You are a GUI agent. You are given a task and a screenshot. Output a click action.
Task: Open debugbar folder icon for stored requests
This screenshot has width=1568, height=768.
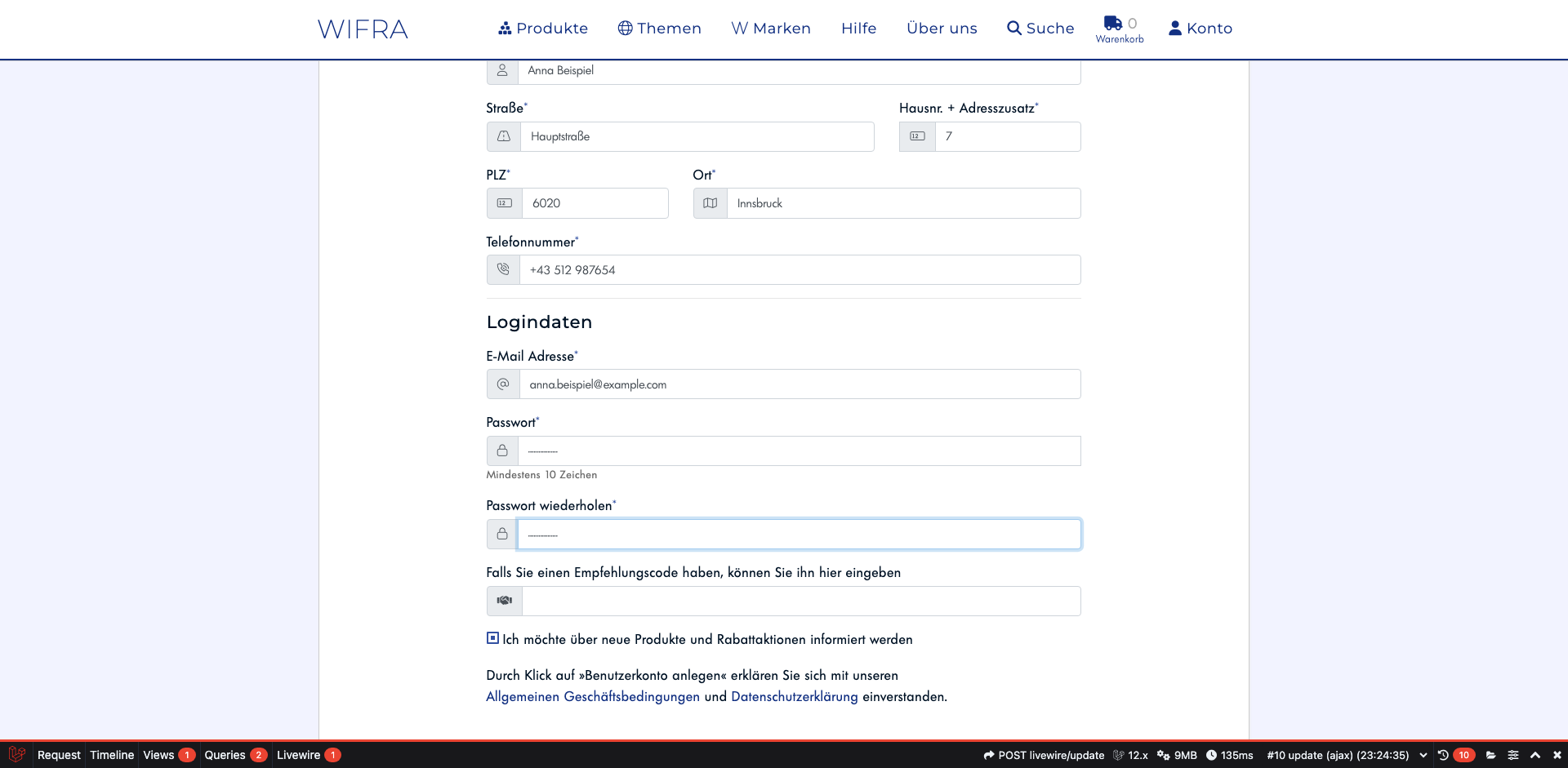1490,755
